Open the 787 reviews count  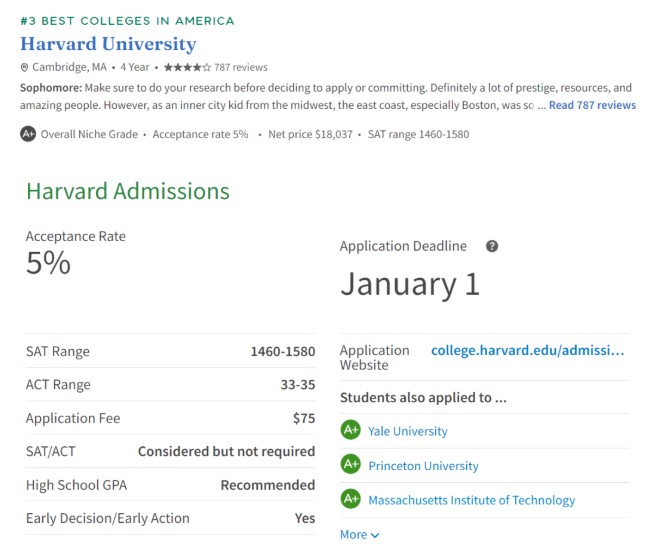pos(241,67)
